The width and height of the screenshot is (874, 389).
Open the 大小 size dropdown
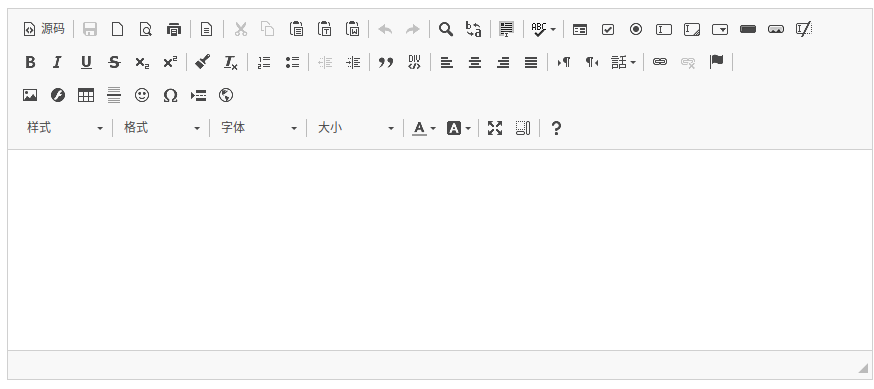(356, 128)
